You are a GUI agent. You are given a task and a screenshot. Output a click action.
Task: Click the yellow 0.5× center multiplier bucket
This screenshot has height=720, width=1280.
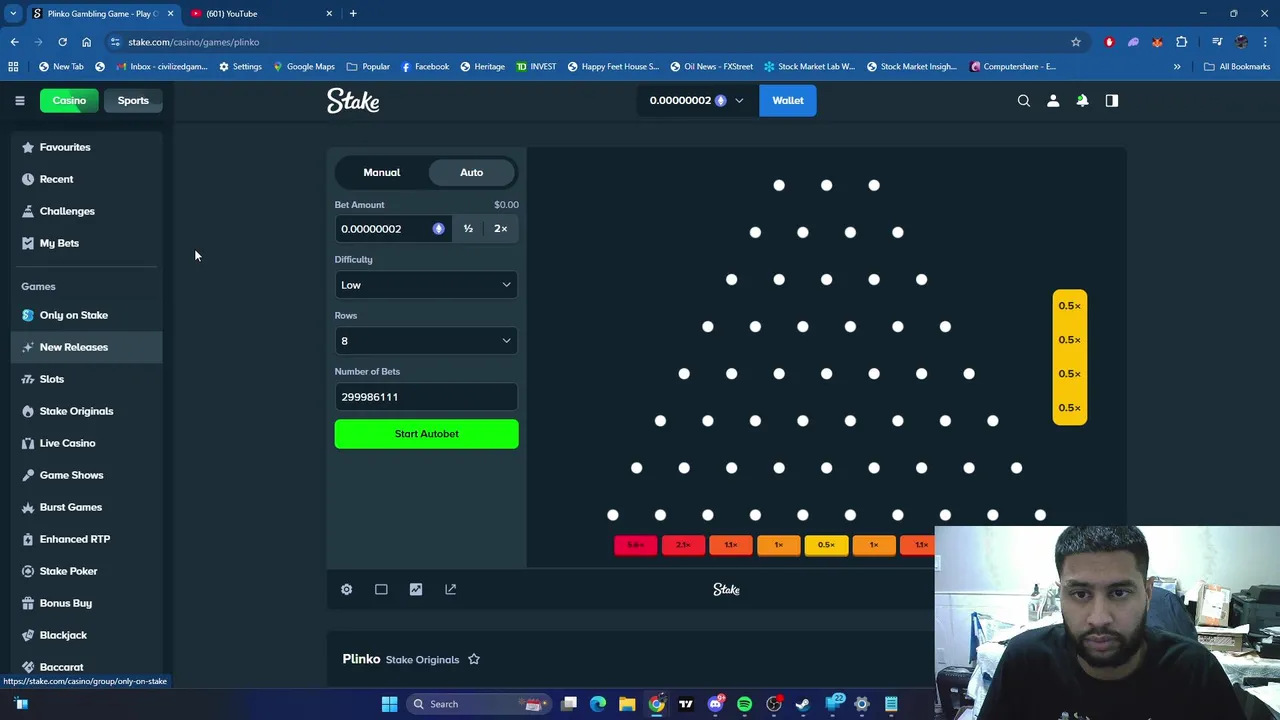click(826, 545)
